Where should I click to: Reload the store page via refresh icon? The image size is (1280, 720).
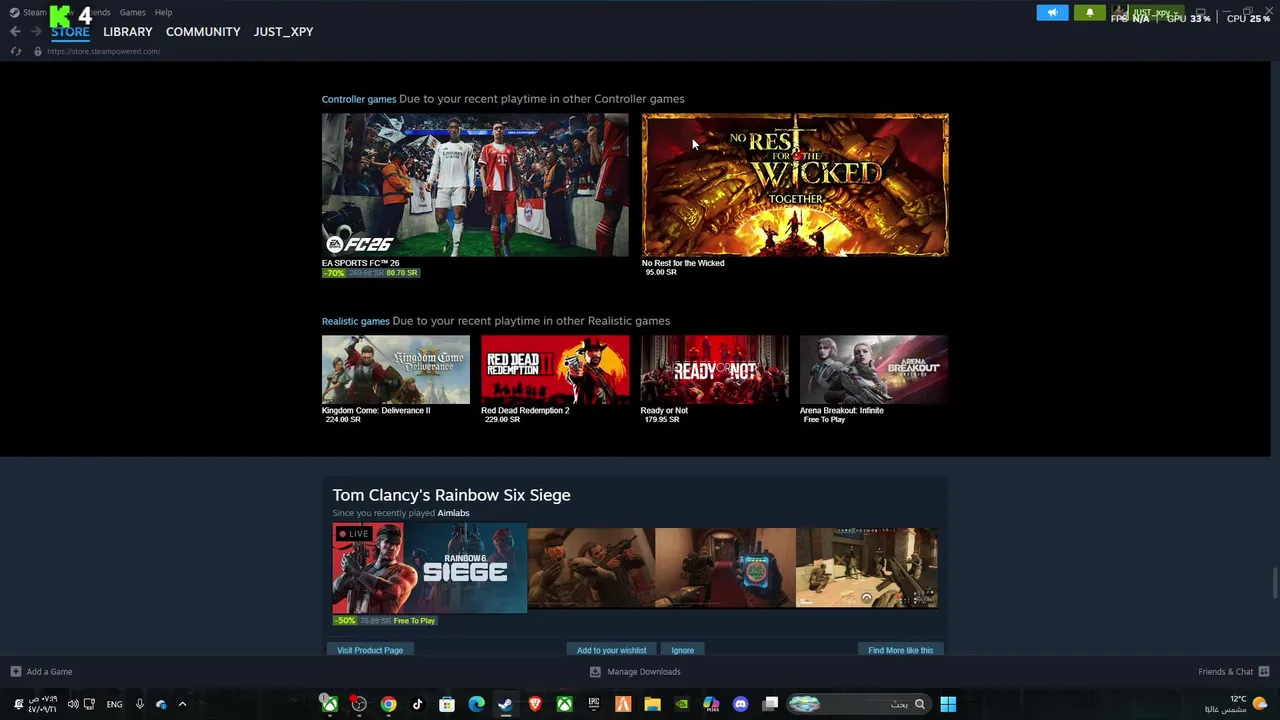15,51
